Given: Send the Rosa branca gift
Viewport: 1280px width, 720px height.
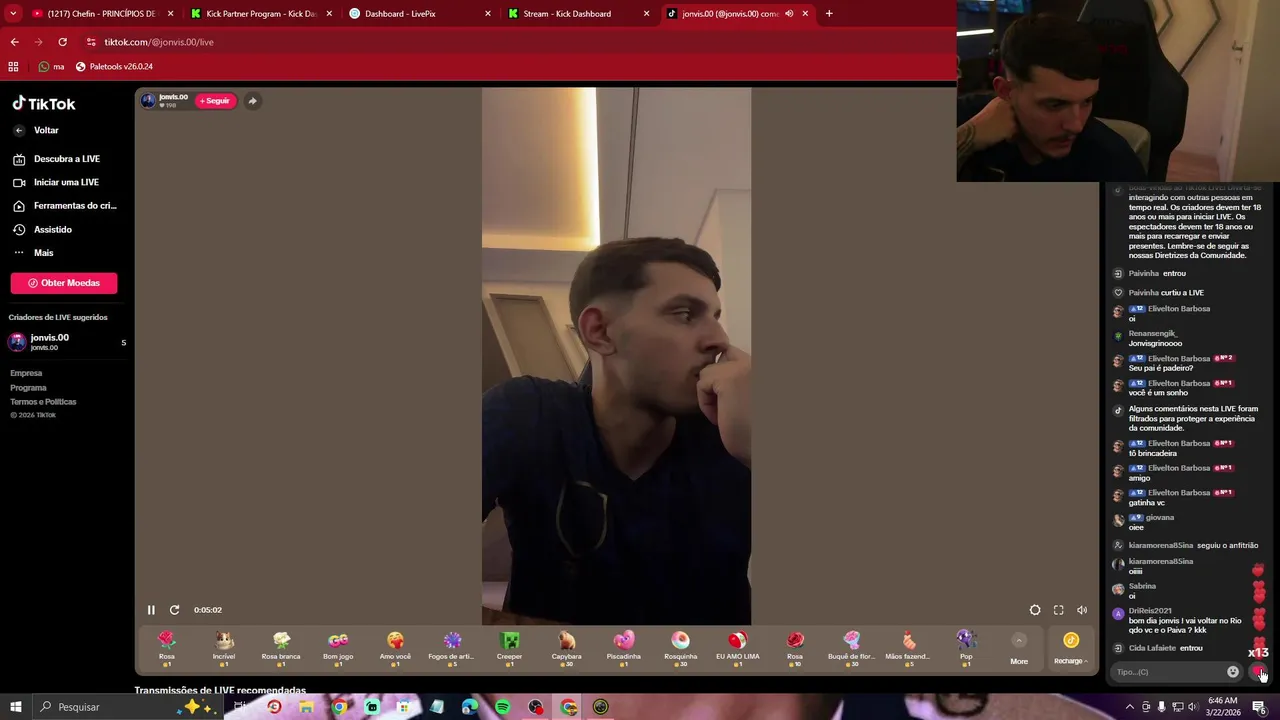Looking at the screenshot, I should (x=281, y=648).
